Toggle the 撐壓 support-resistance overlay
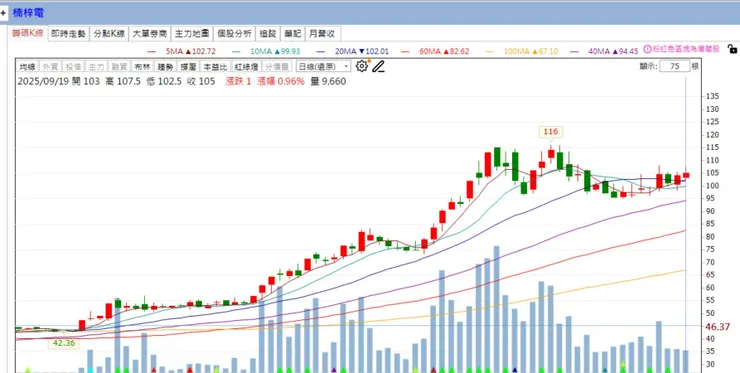 coord(187,67)
